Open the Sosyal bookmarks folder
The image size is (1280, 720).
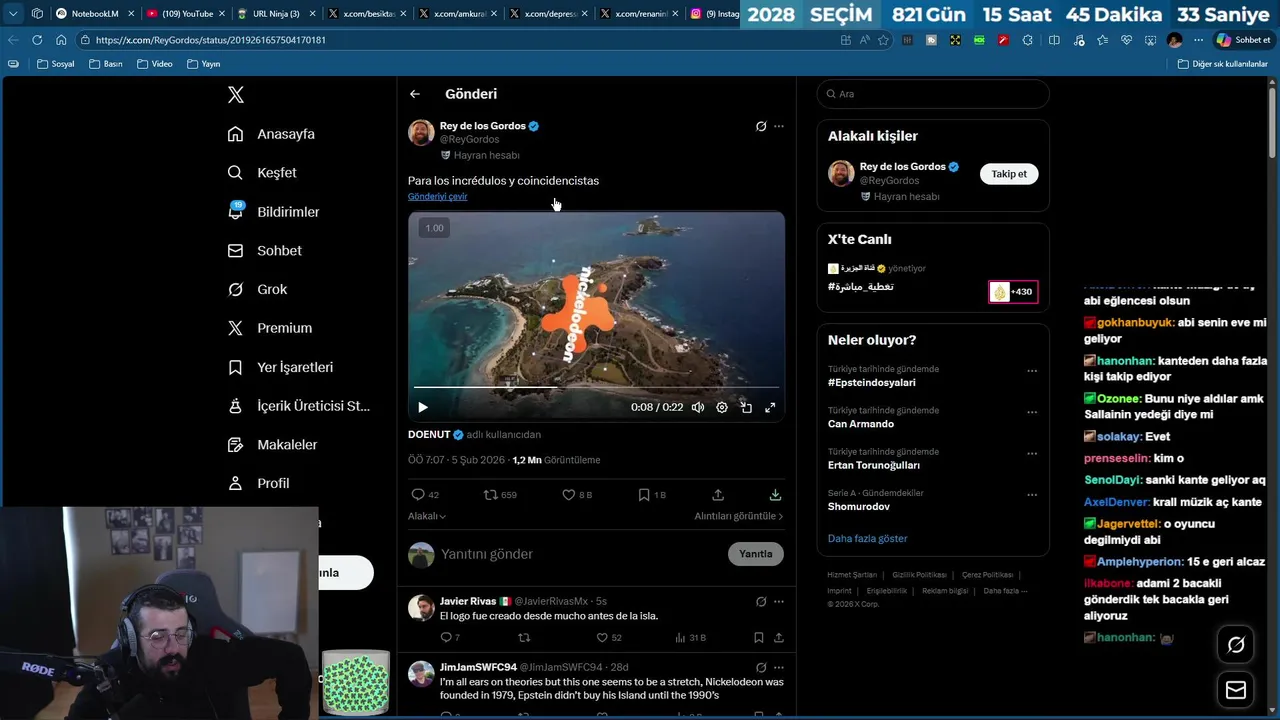click(55, 64)
